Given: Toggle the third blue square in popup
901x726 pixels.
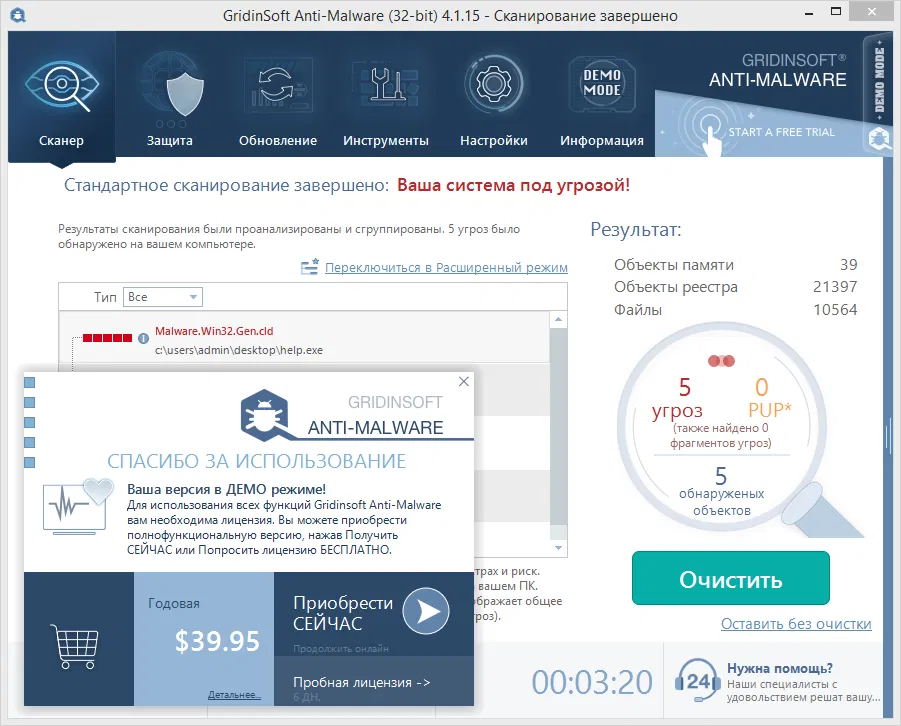Looking at the screenshot, I should tap(30, 422).
